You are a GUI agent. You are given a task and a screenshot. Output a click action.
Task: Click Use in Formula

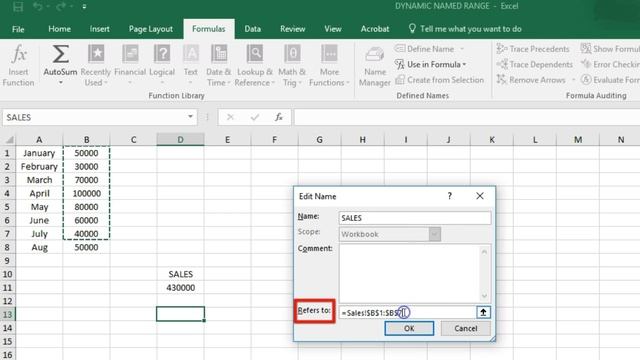430,64
